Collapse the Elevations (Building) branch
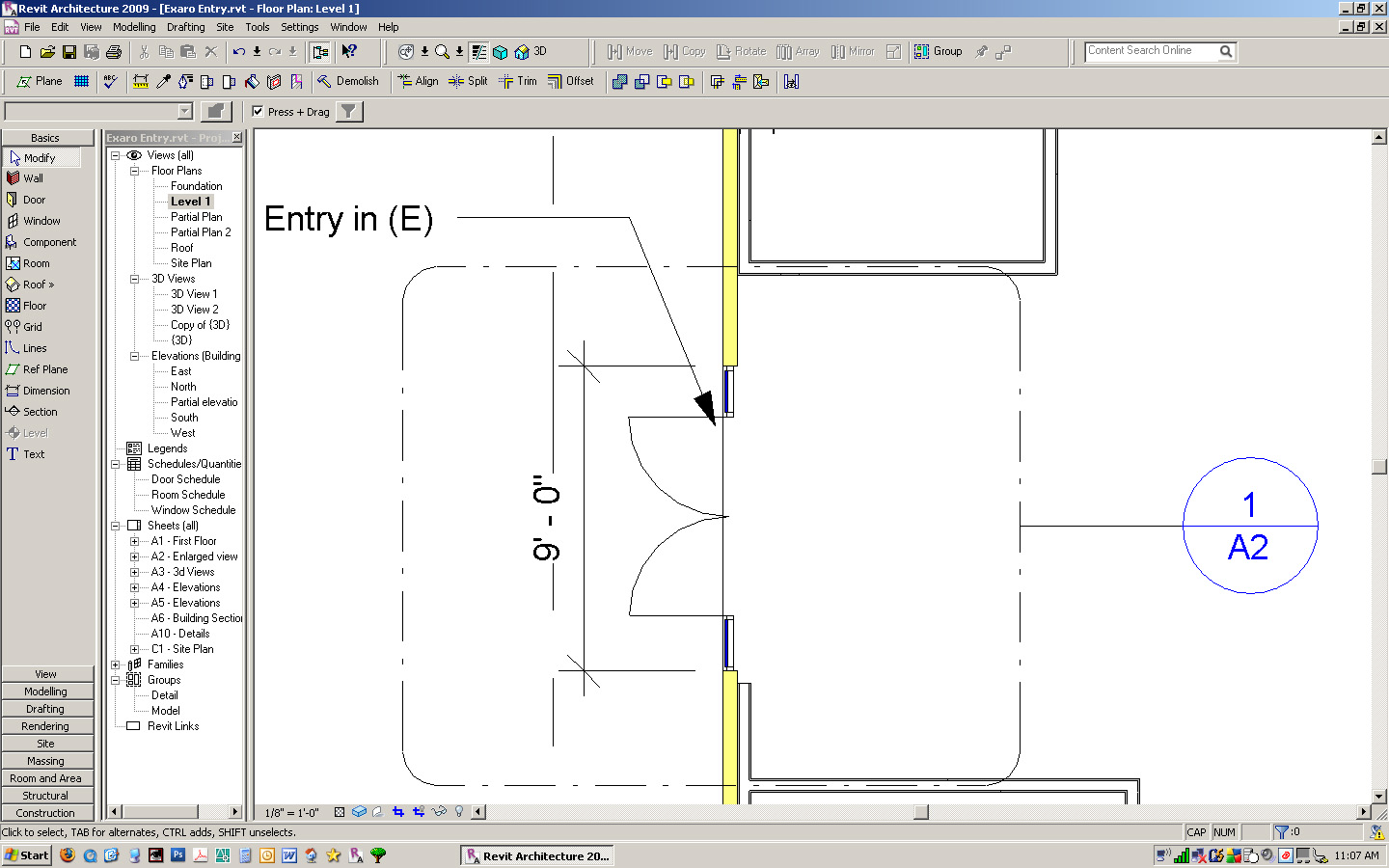 click(134, 356)
